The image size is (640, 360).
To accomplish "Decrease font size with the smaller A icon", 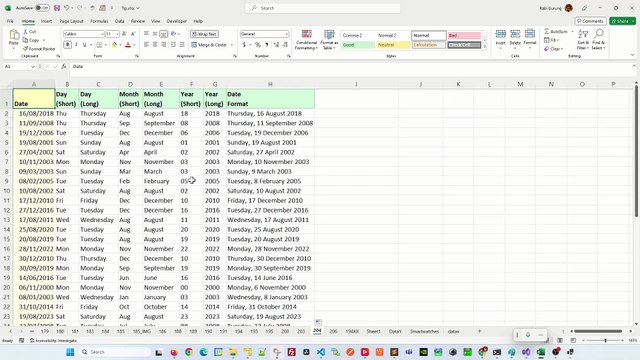I will (133, 34).
